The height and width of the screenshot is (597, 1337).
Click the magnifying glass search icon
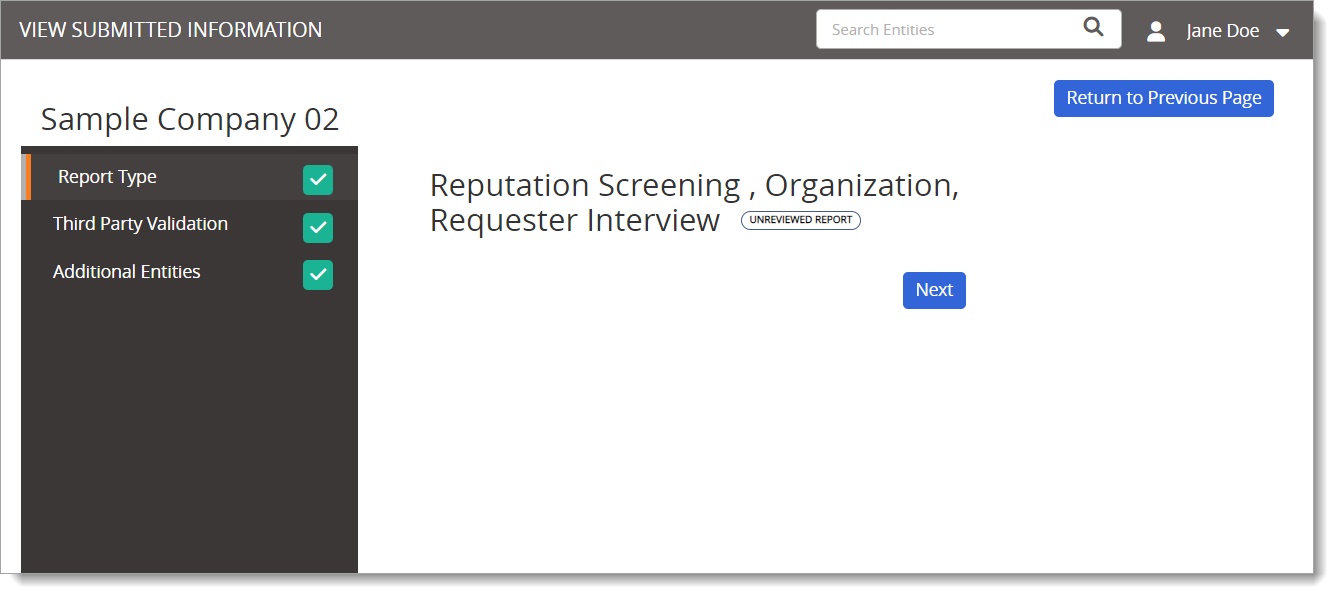coord(1093,28)
